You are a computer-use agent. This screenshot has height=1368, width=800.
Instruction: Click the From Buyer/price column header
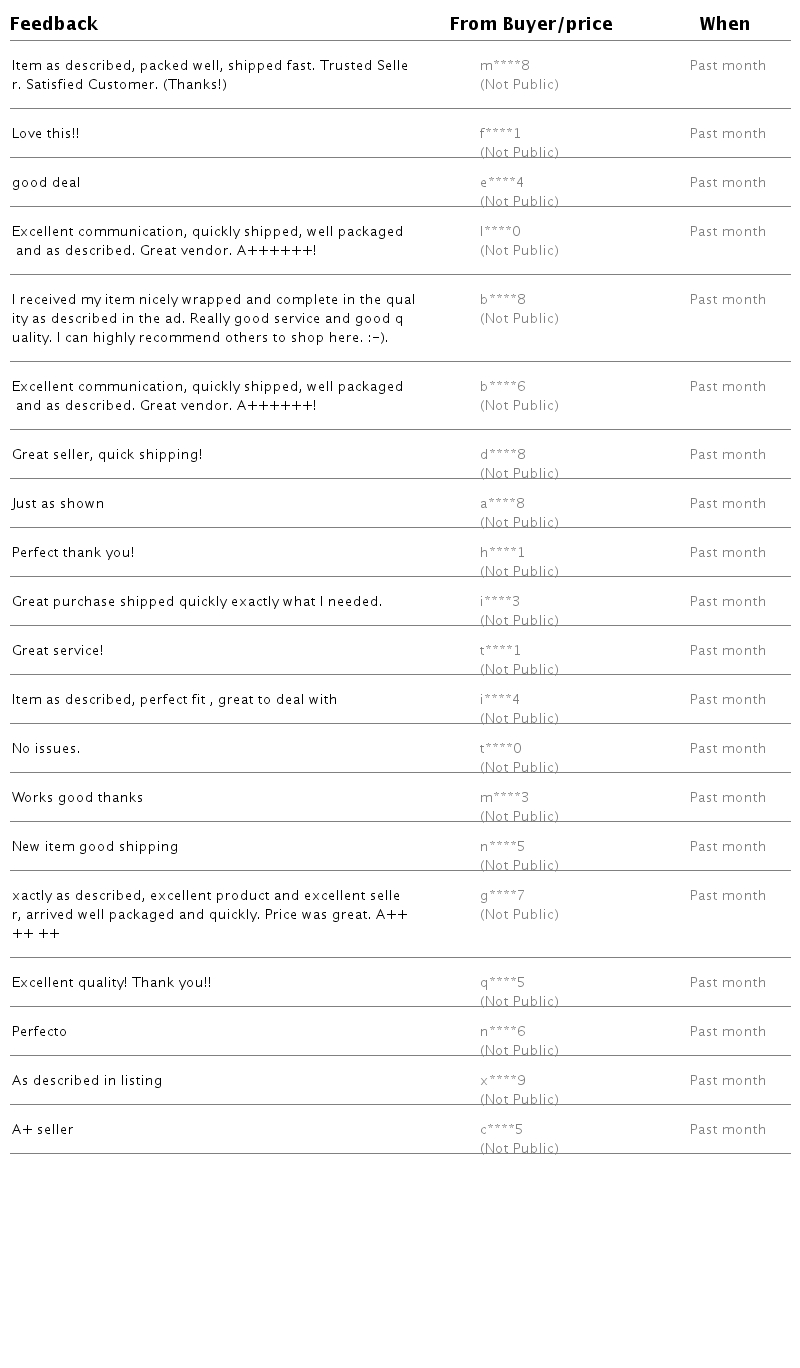(x=530, y=24)
